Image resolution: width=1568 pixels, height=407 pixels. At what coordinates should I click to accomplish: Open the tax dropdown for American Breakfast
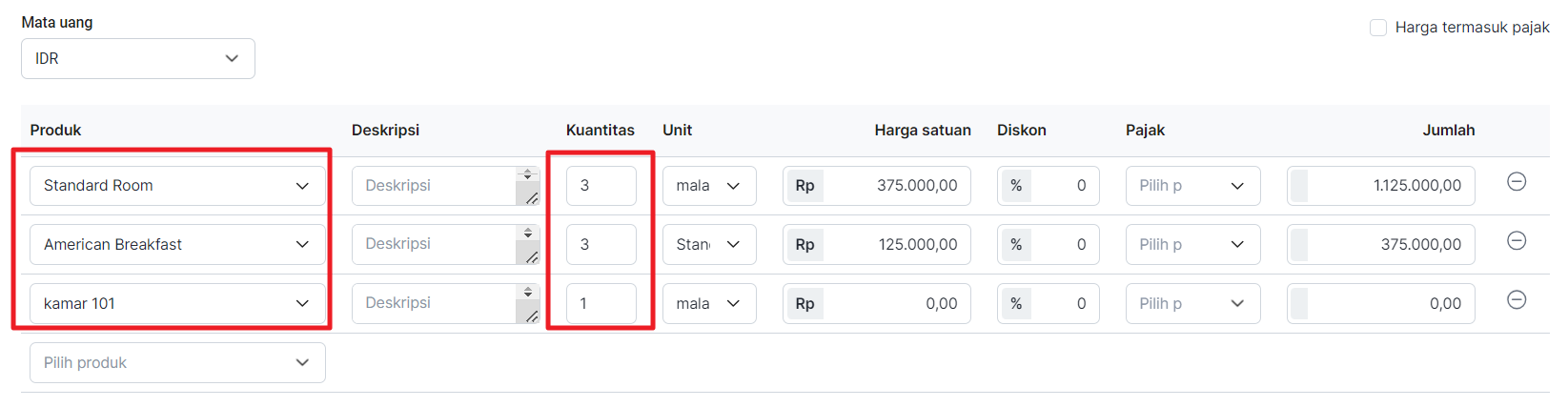(1192, 244)
